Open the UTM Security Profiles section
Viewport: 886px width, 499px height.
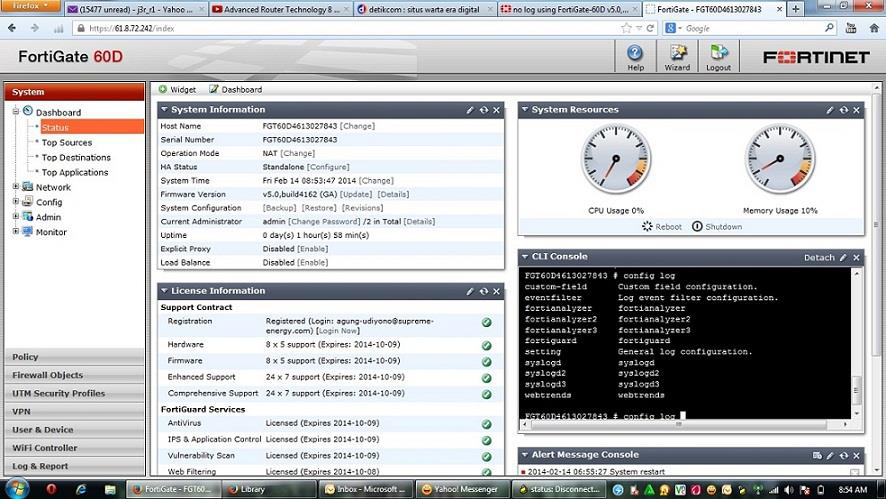click(x=75, y=393)
